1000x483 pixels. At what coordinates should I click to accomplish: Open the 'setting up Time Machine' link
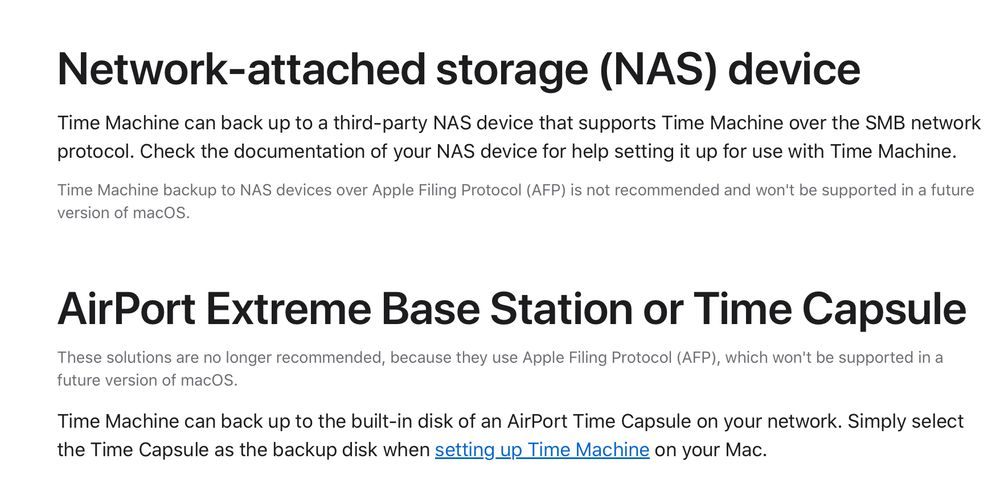click(542, 450)
